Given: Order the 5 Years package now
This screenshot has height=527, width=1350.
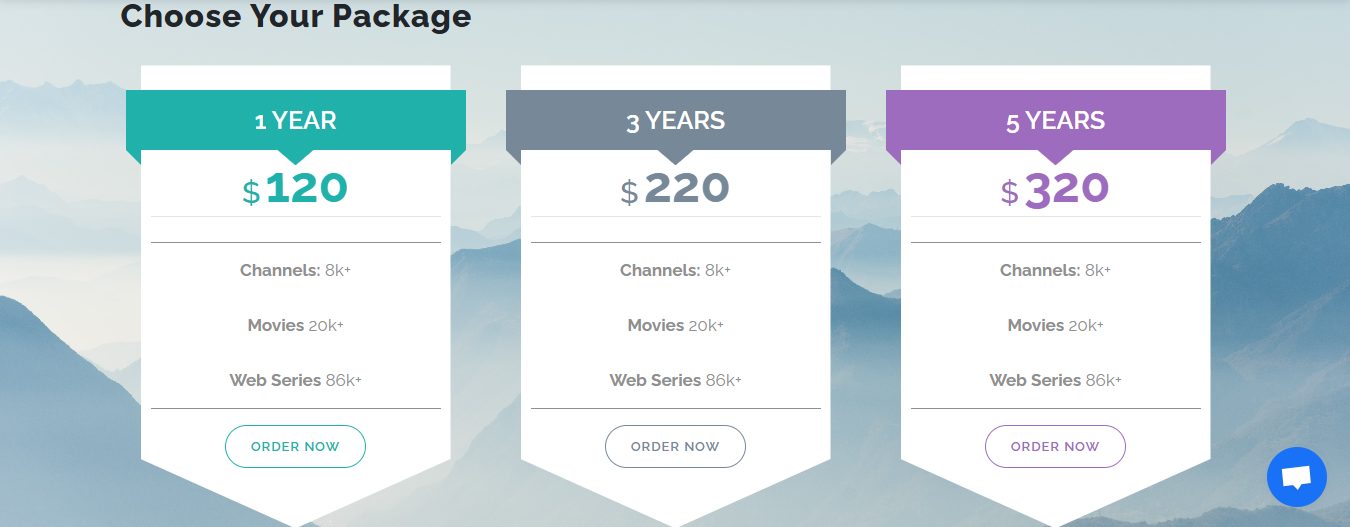Looking at the screenshot, I should 1055,446.
